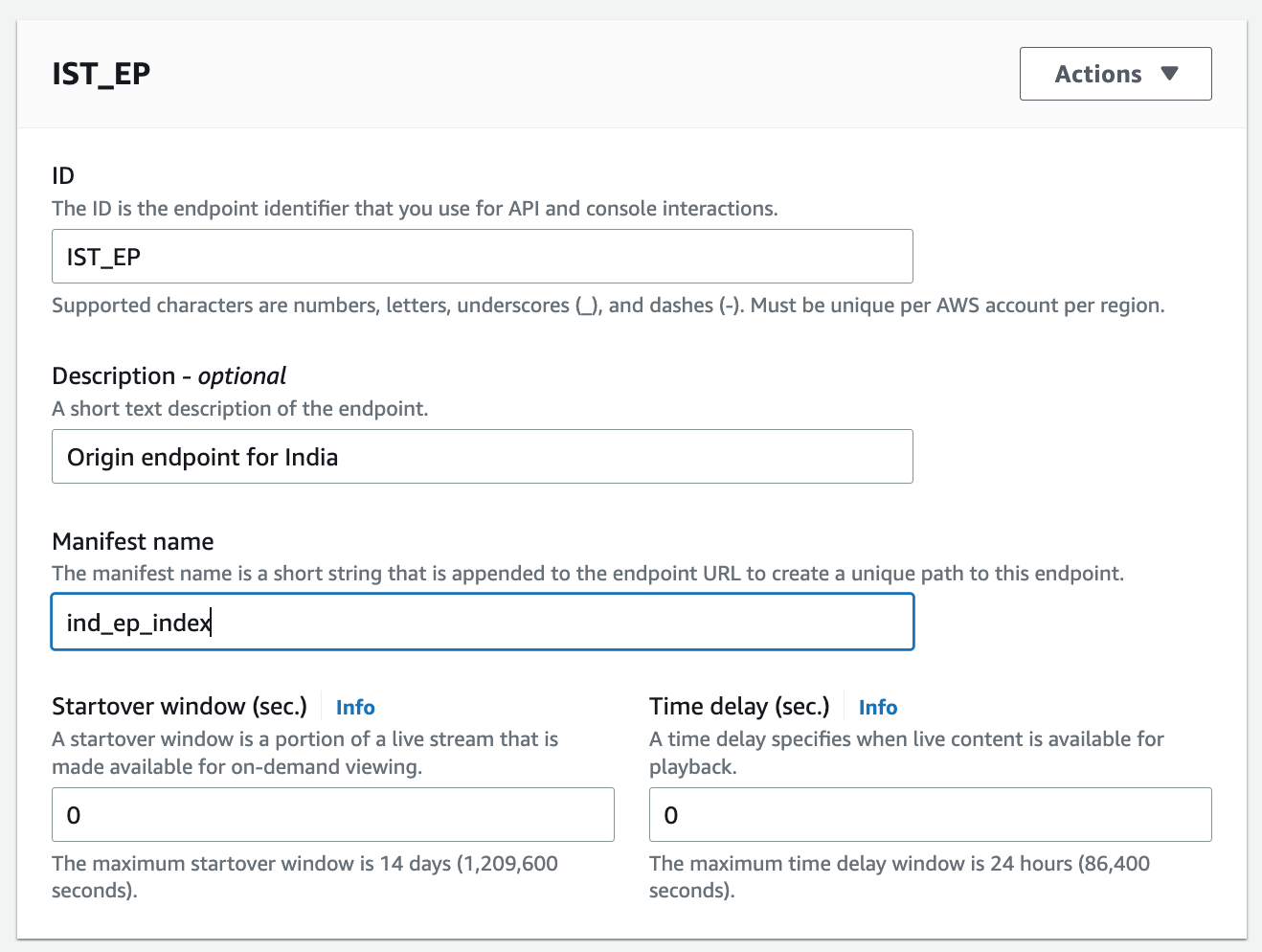
Task: Click the ID section label
Action: [61, 176]
